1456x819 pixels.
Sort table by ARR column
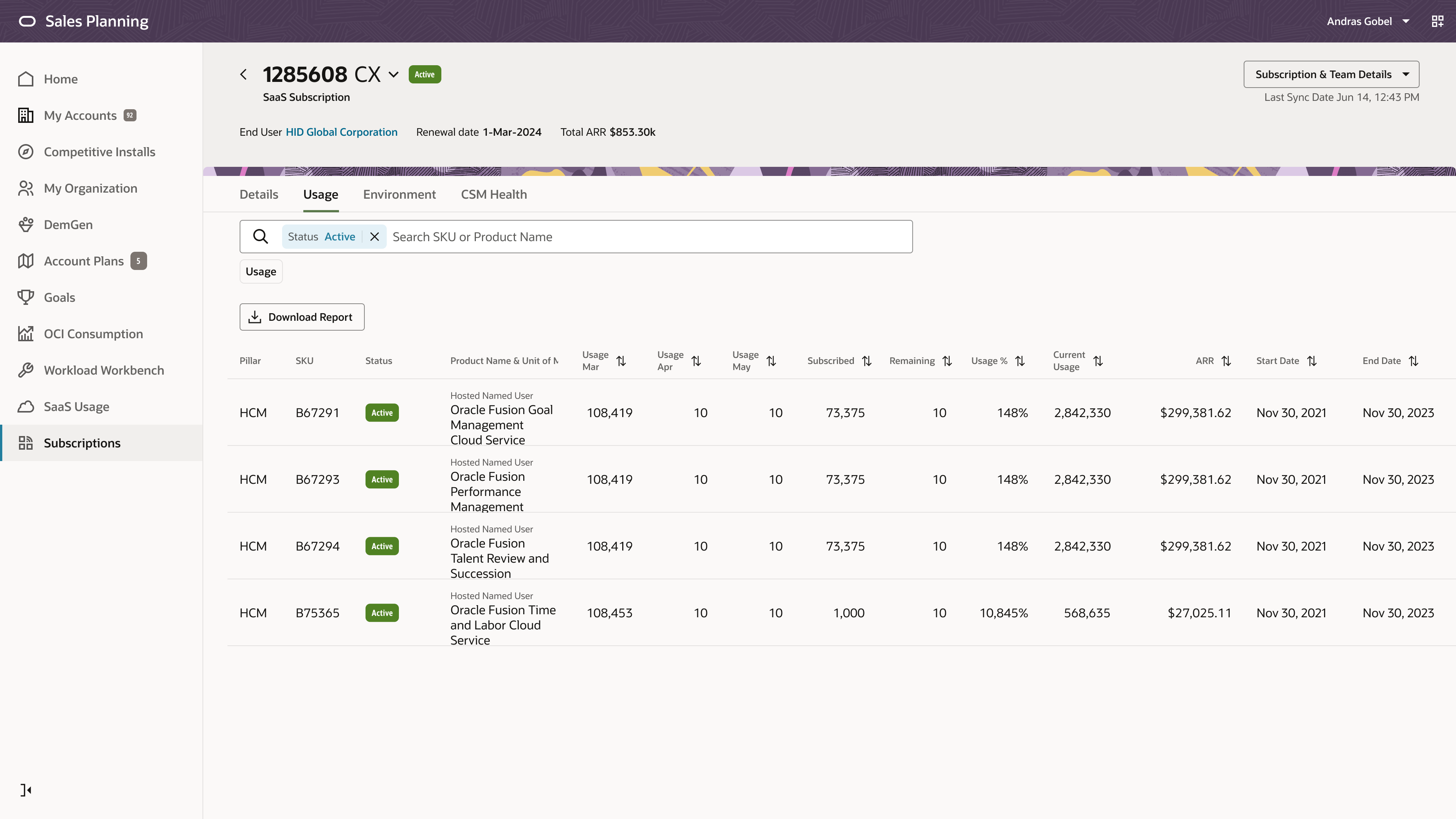1226,361
